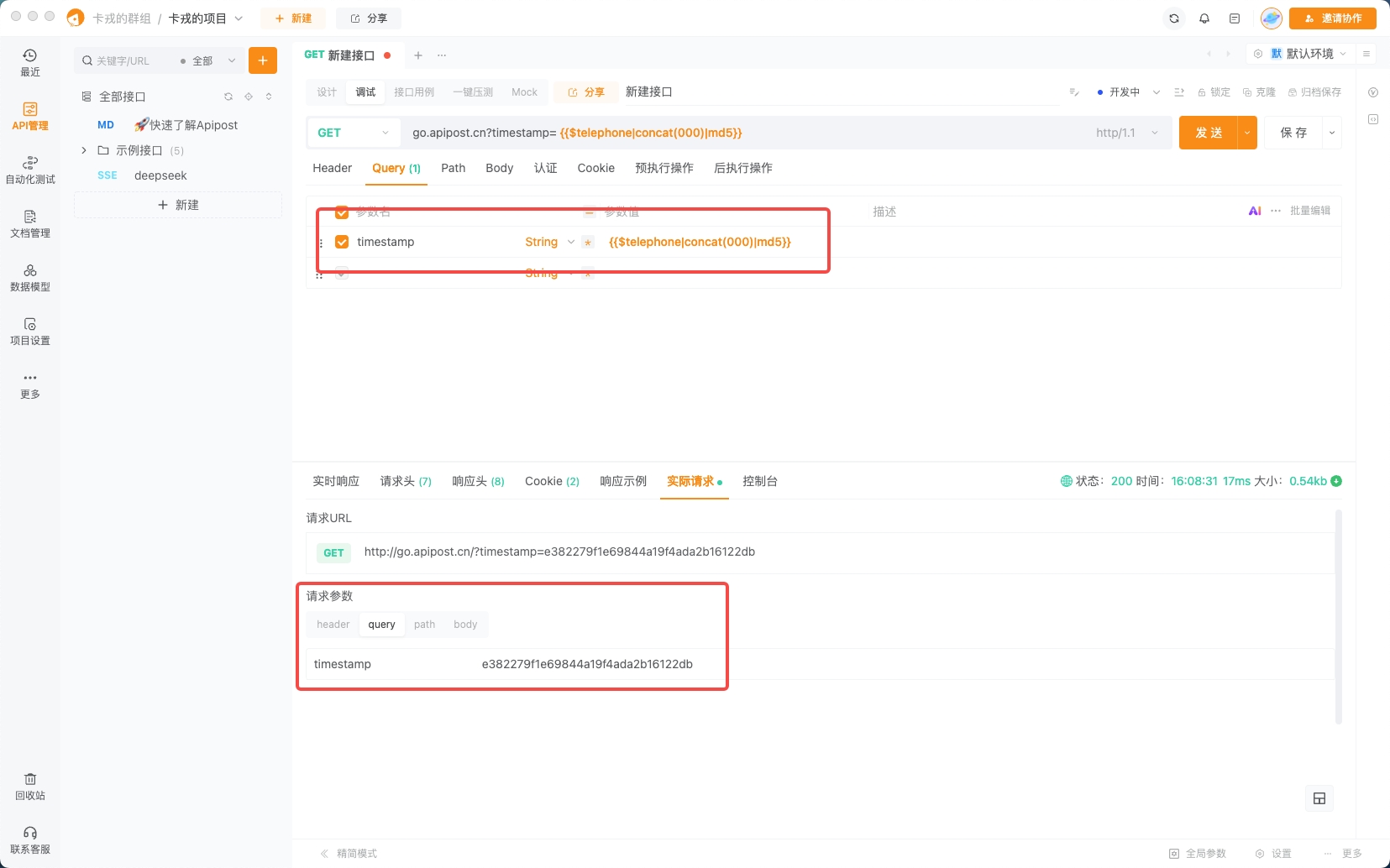Viewport: 1390px width, 868px height.
Task: Open the tab bar's three-dot menu
Action: click(x=442, y=55)
